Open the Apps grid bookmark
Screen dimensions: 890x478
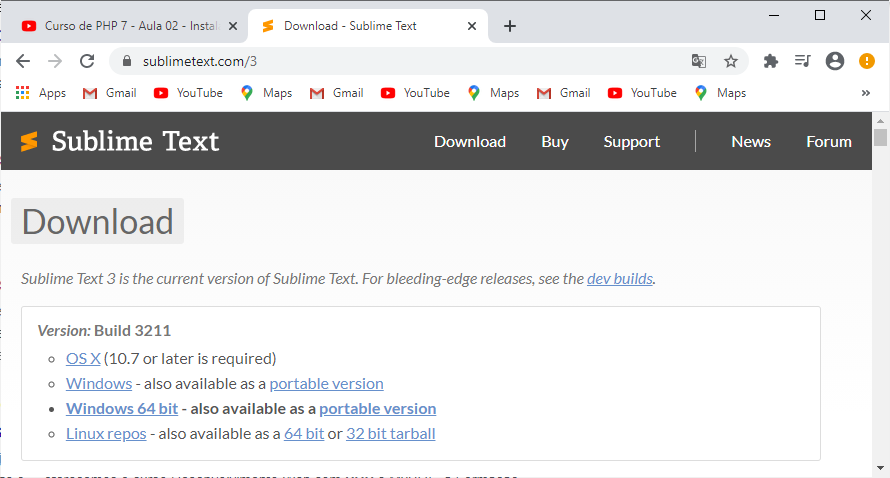tap(41, 93)
